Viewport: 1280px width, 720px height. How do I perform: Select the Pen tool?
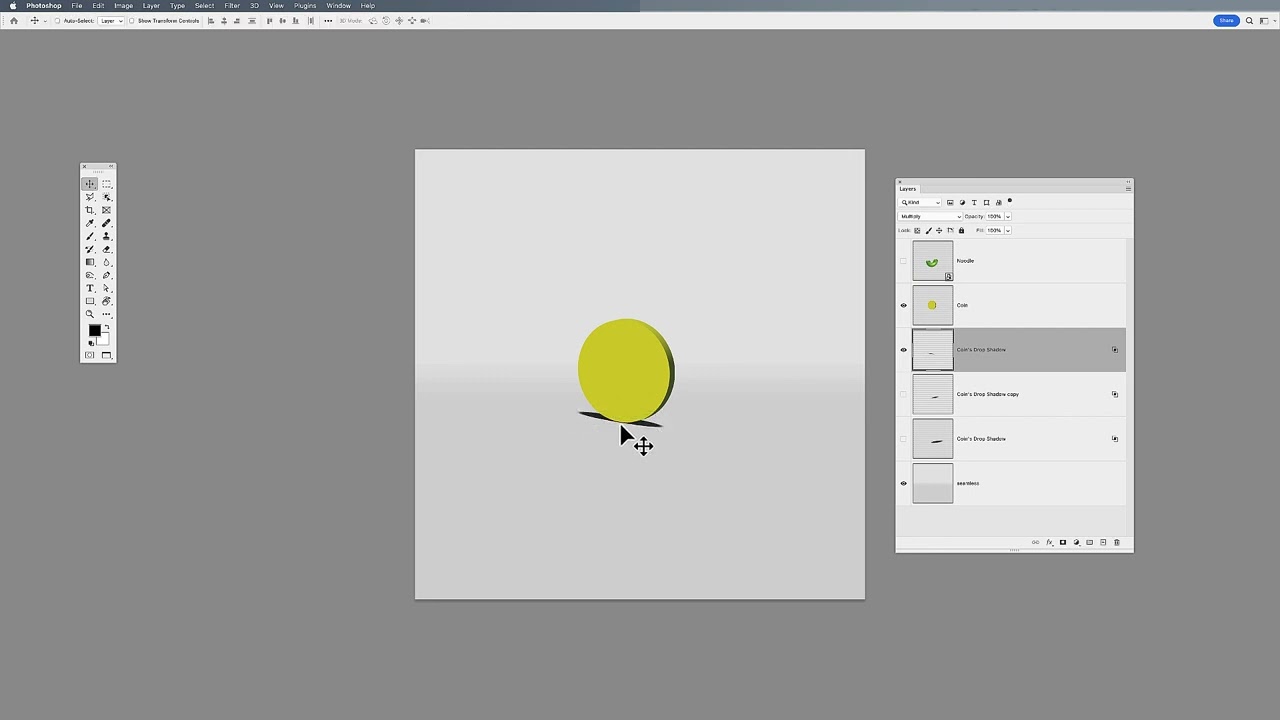coord(106,275)
